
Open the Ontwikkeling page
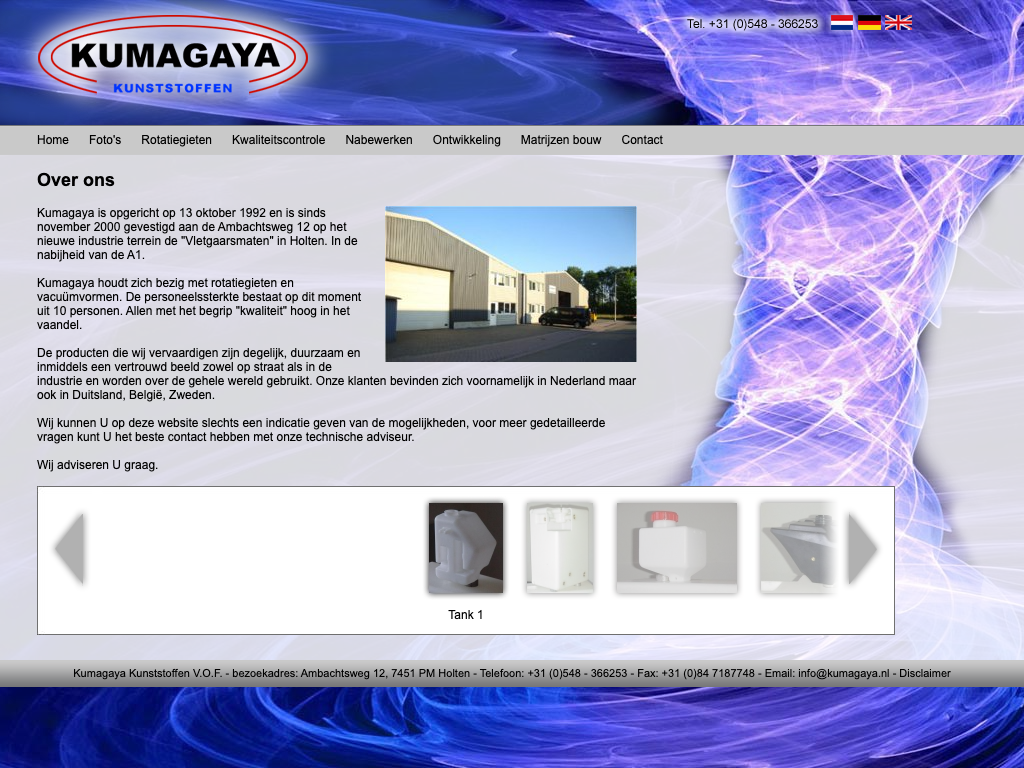click(x=466, y=140)
